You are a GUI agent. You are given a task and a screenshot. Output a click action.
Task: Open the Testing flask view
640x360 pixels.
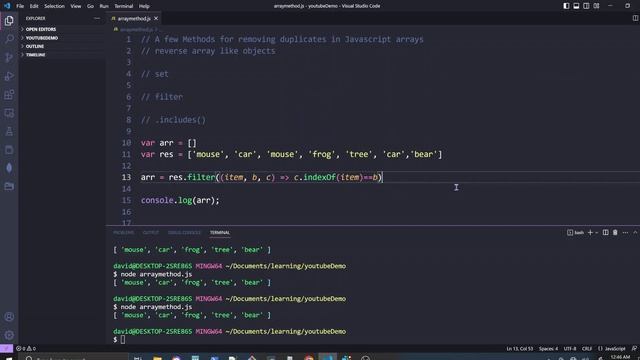(9, 131)
